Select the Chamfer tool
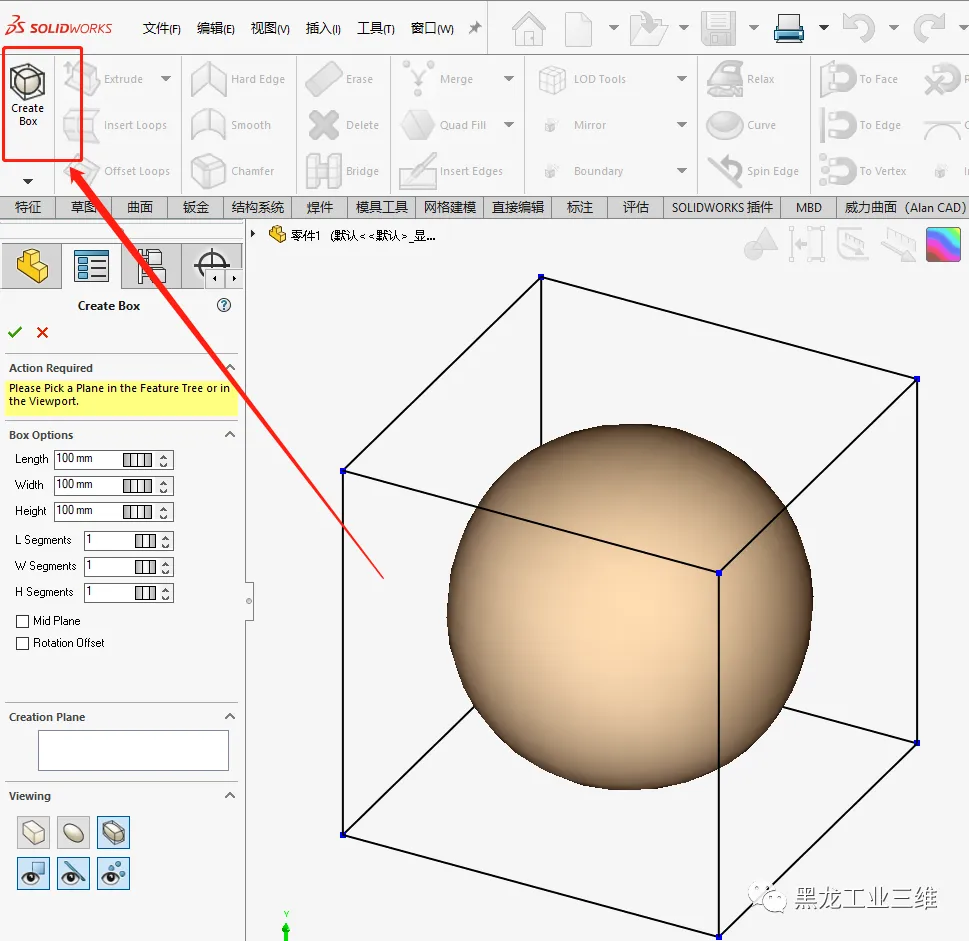969x941 pixels. coord(232,171)
